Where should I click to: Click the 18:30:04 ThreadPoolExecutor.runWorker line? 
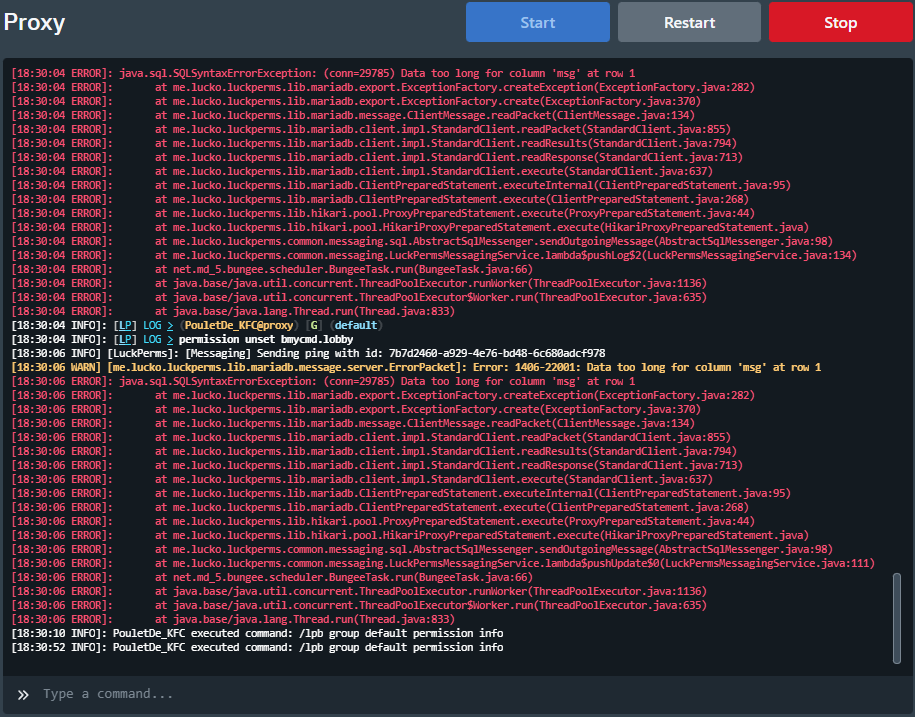click(x=359, y=283)
